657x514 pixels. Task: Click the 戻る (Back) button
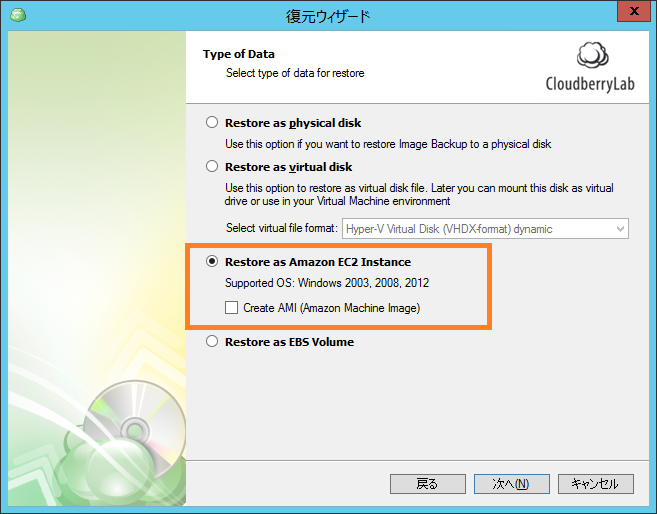click(x=428, y=484)
